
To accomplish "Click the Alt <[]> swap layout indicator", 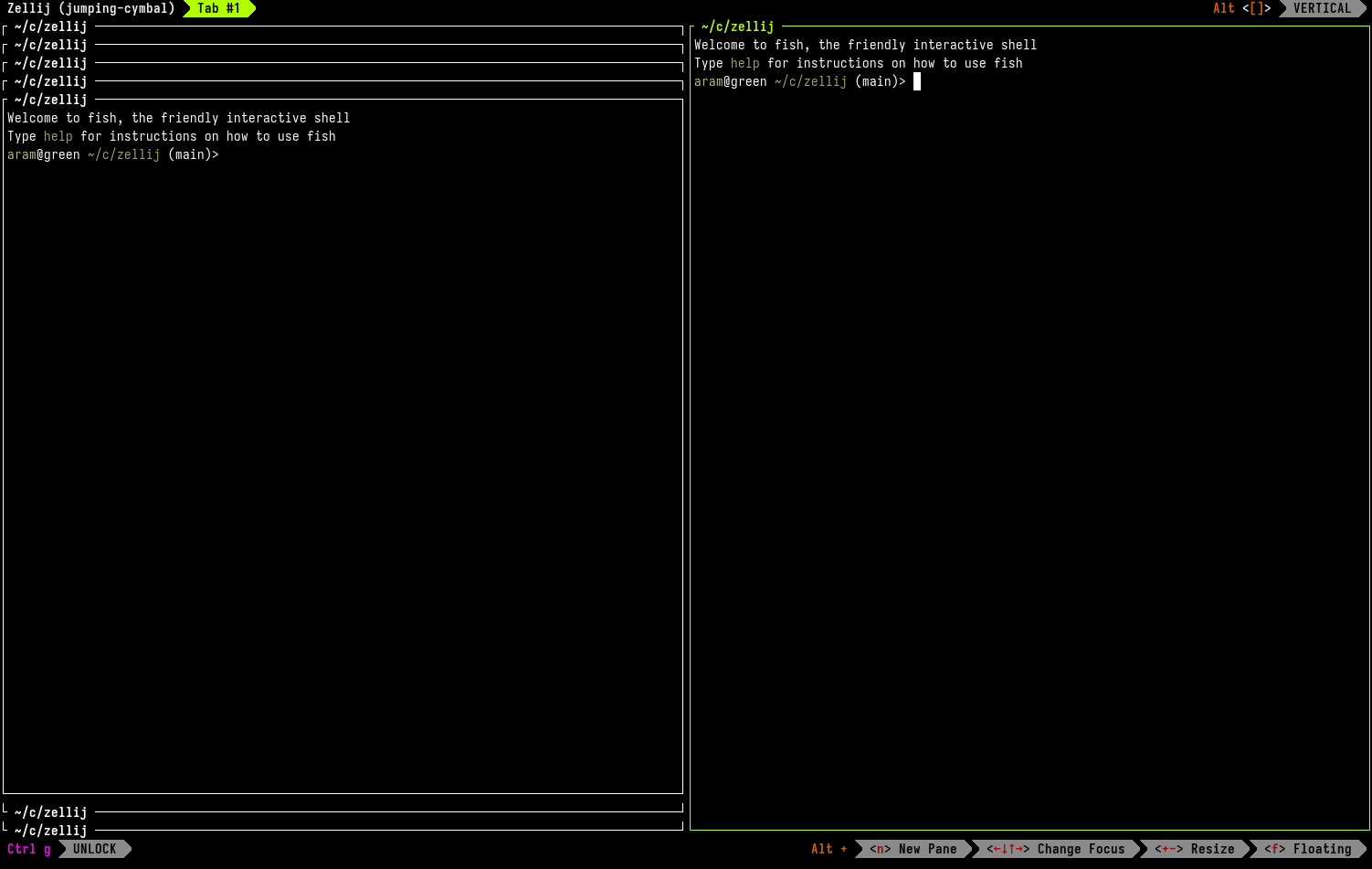I will point(1242,8).
